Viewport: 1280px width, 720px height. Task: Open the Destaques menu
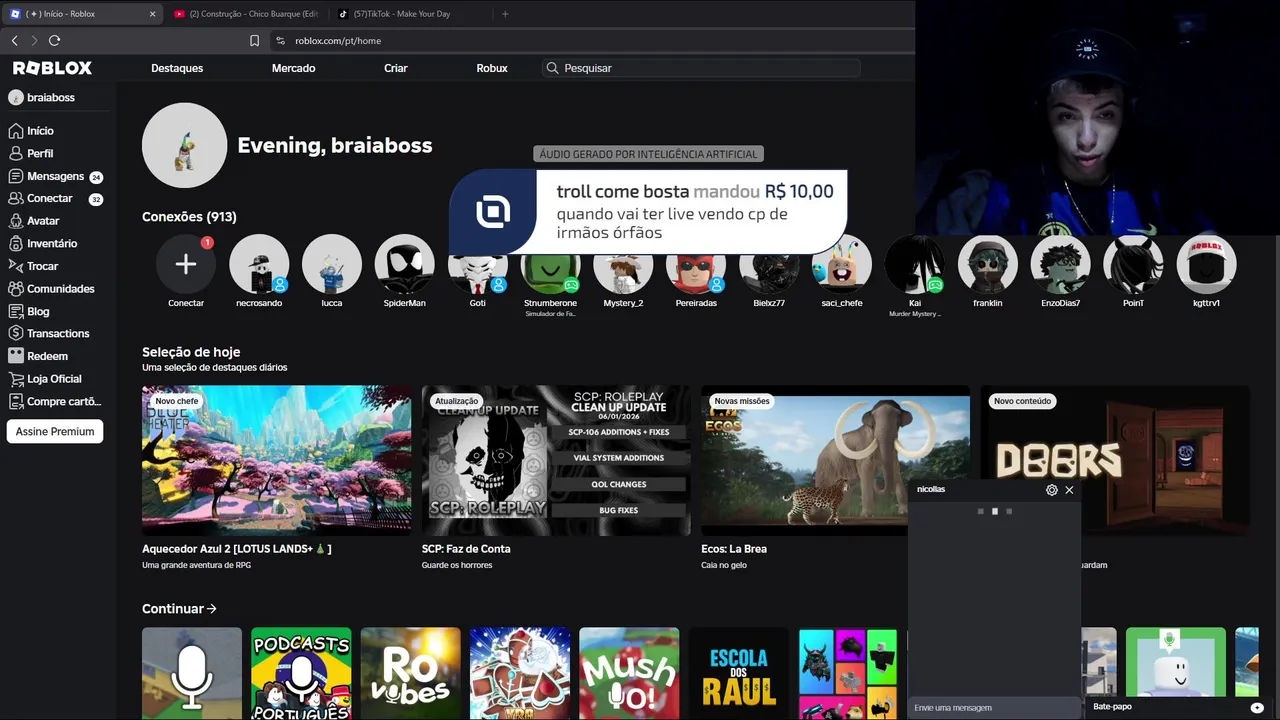point(177,68)
